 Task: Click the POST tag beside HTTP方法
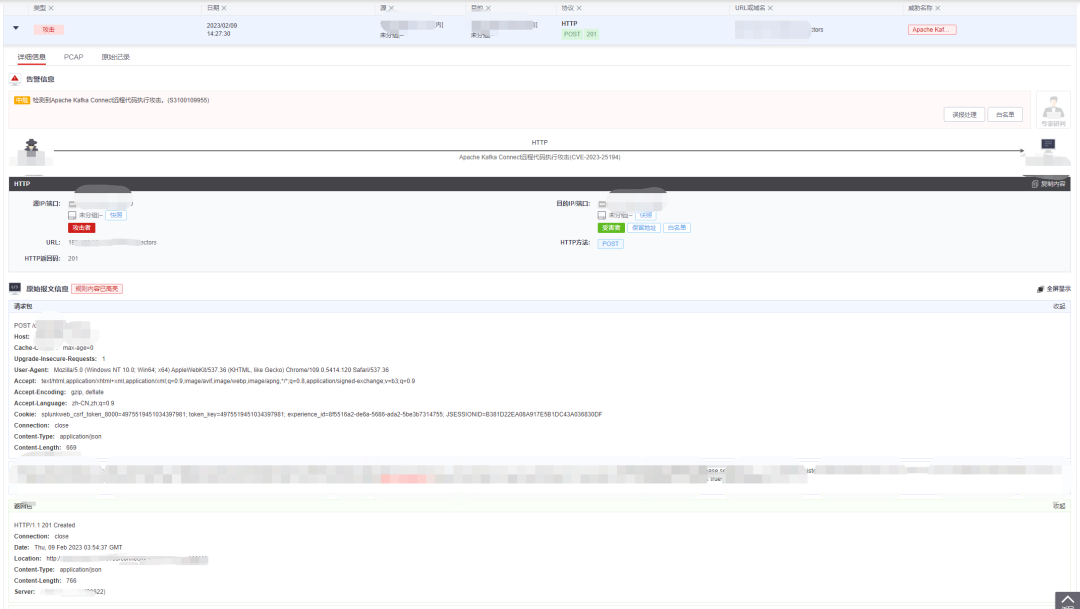[610, 244]
